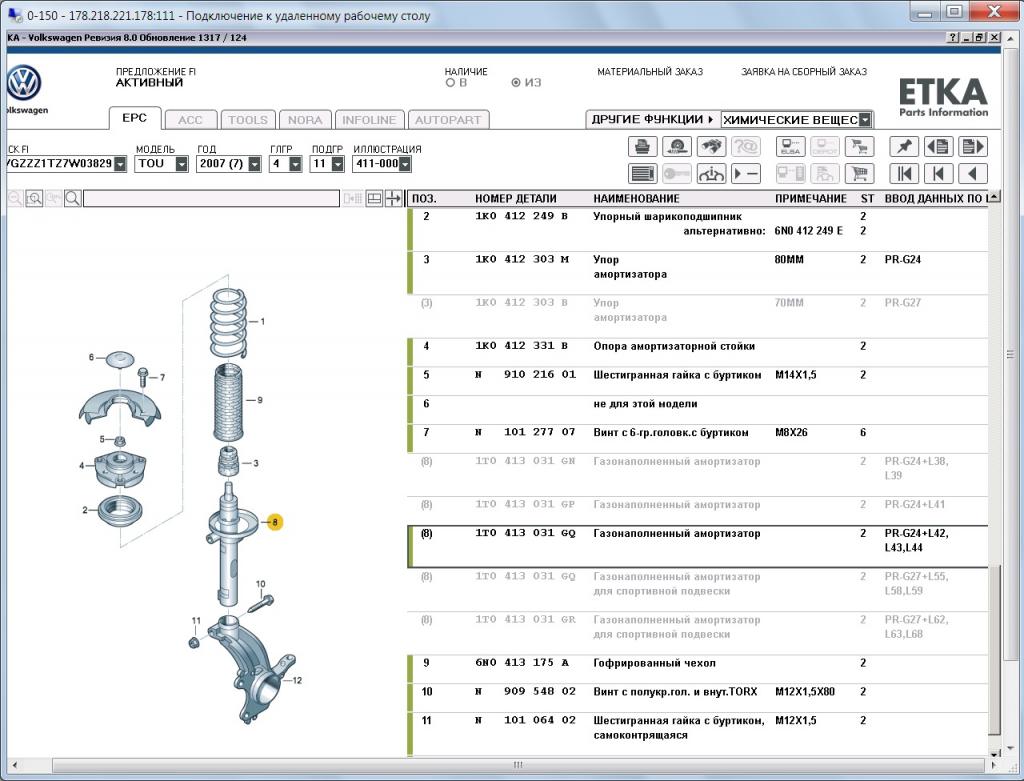Open the ГЛГР dropdown showing 4
1024x781 pixels.
(295, 164)
